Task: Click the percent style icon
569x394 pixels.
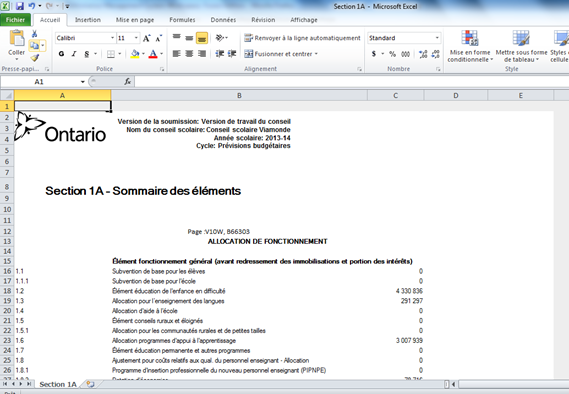Action: [x=392, y=54]
